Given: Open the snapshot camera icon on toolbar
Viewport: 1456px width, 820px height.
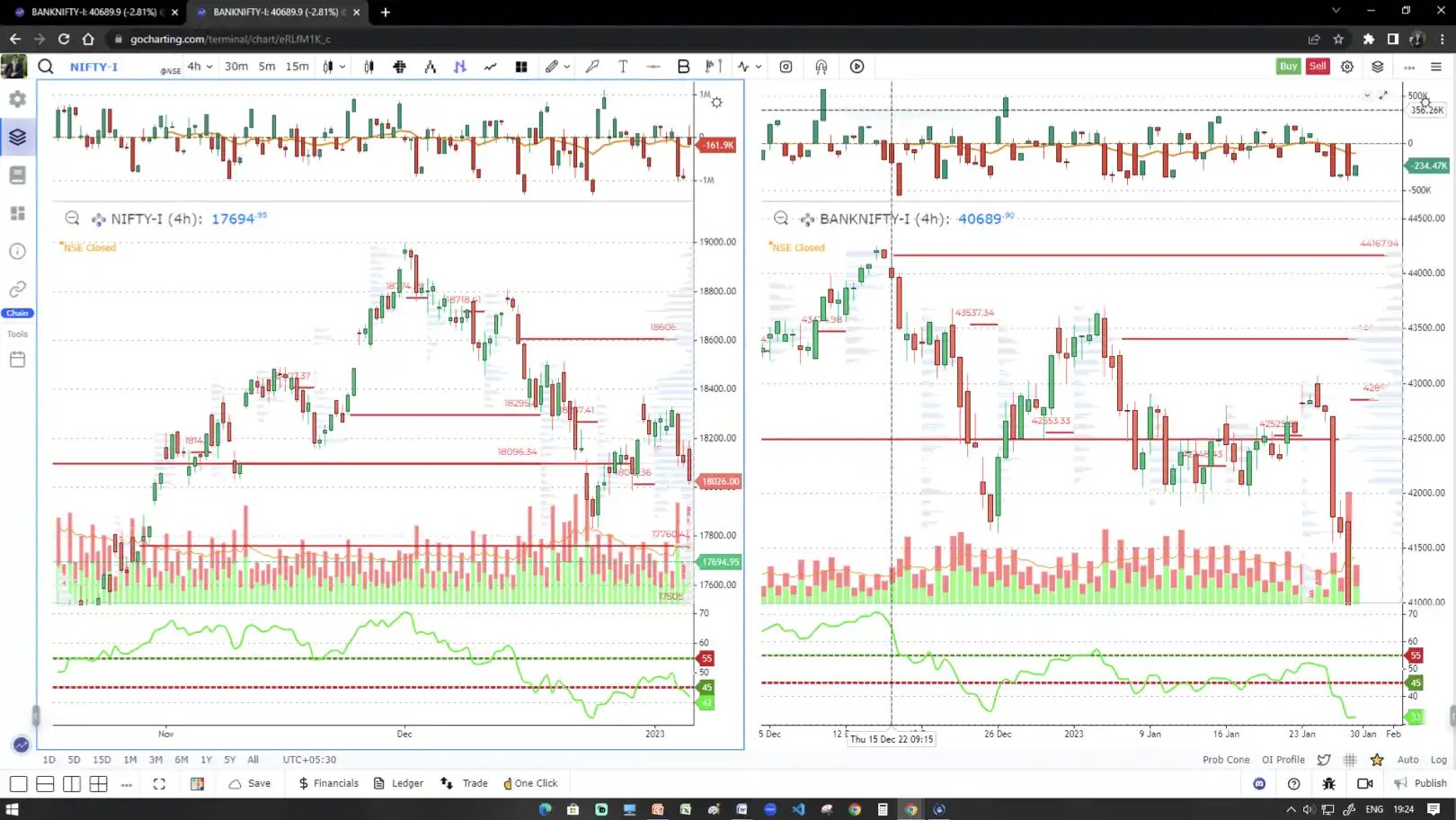Looking at the screenshot, I should pos(786,66).
